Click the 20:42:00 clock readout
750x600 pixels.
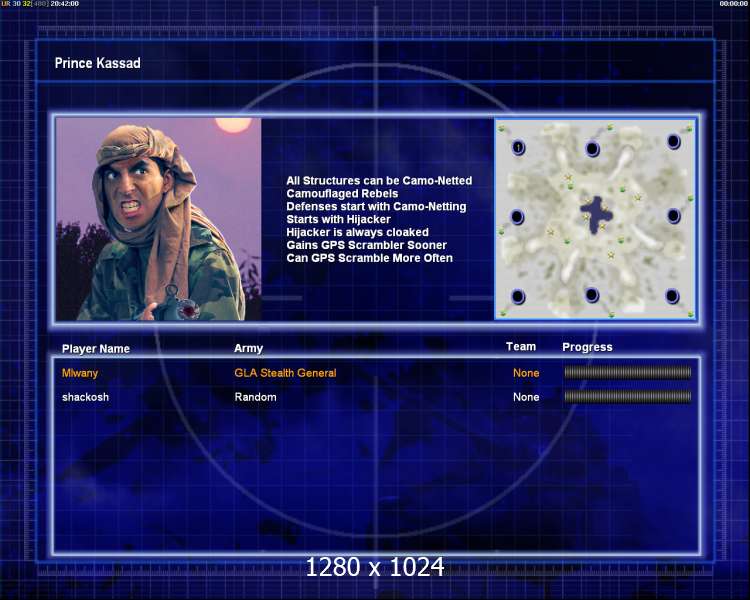pos(65,3)
